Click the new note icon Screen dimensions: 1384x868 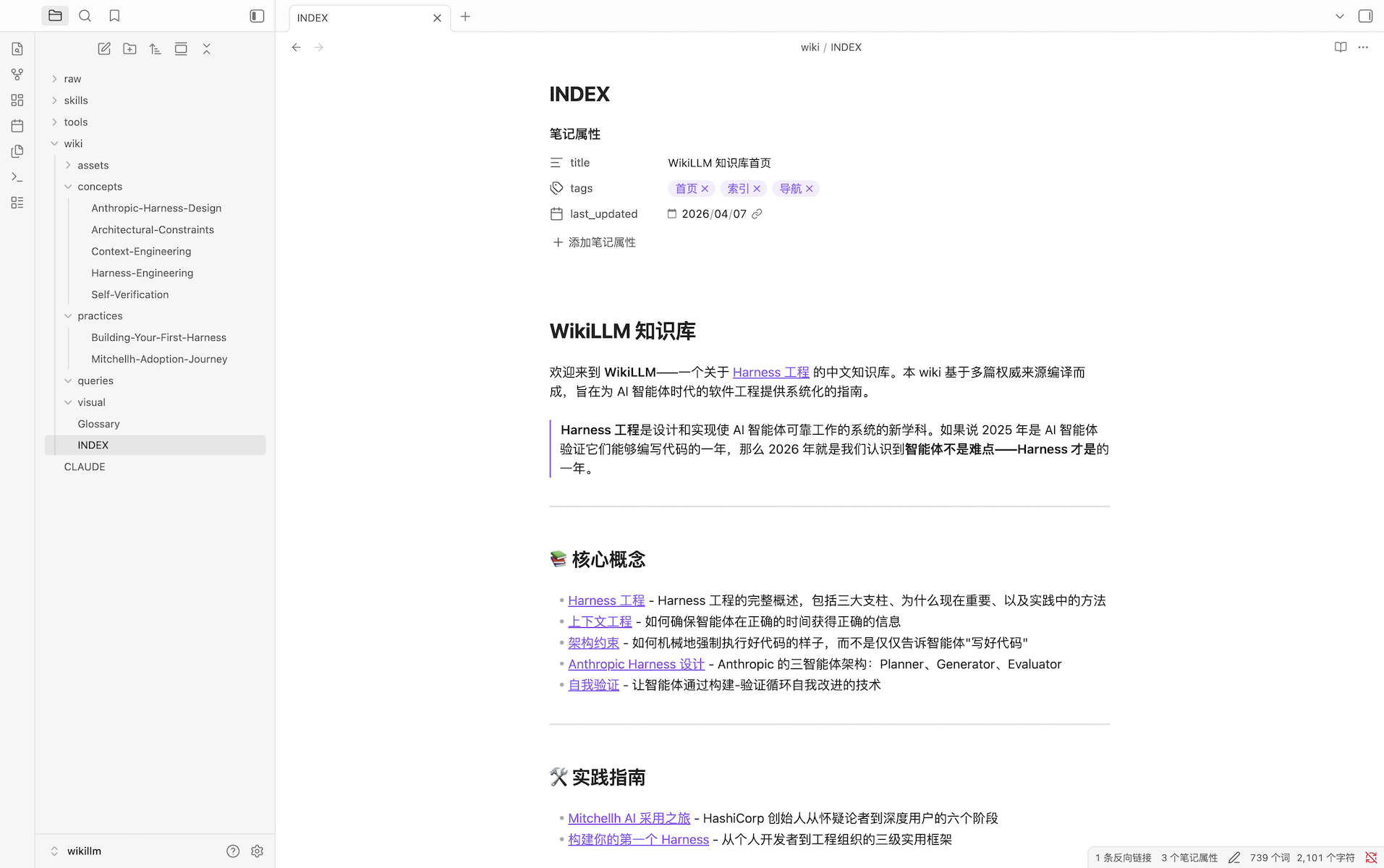point(104,49)
